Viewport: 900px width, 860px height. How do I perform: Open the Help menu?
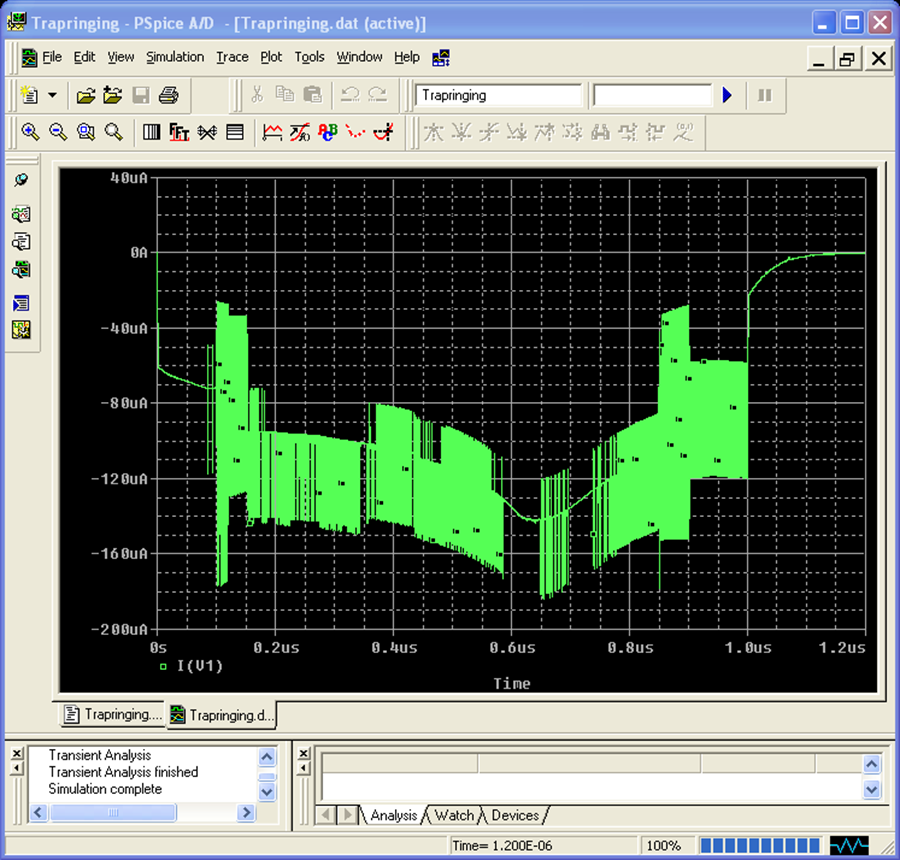tap(407, 57)
